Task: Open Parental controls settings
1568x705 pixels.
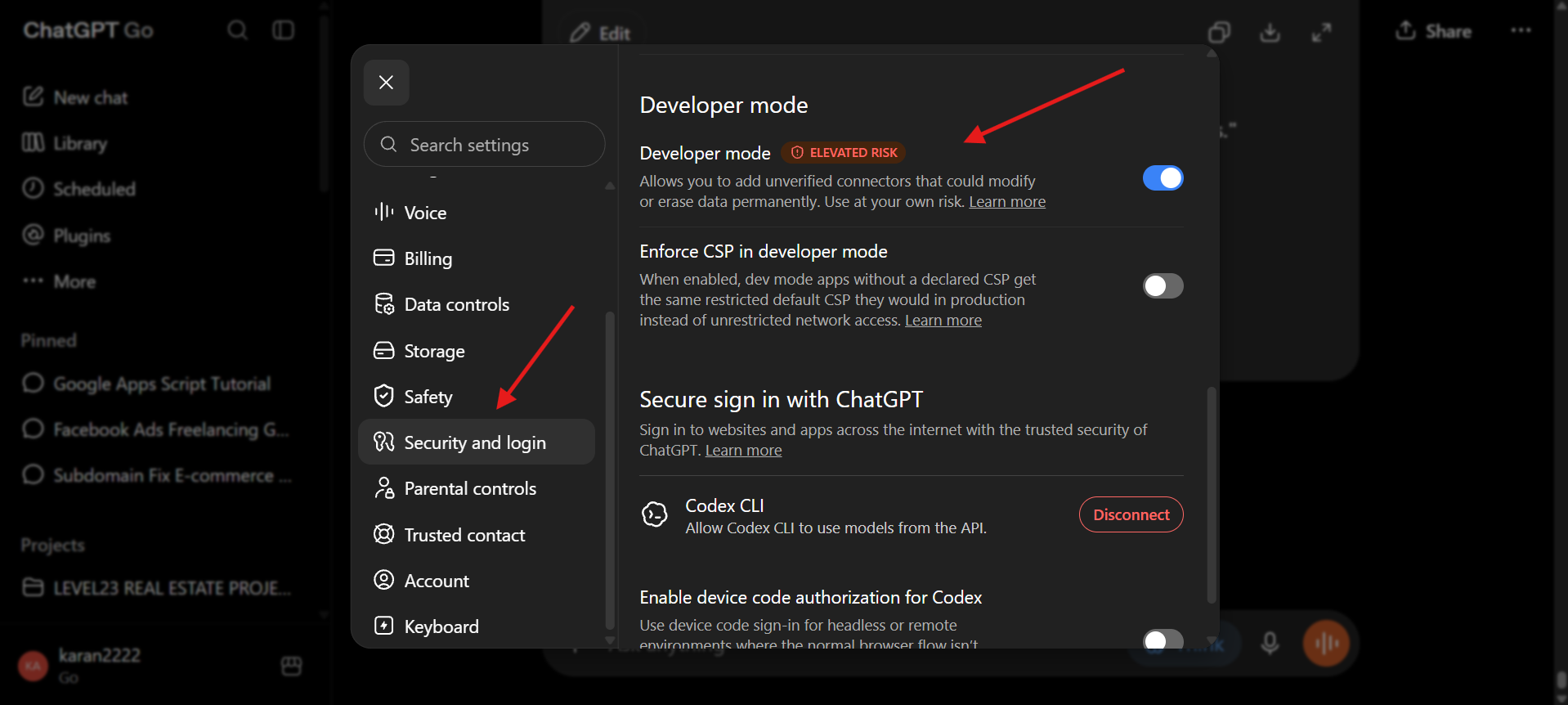Action: (477, 488)
